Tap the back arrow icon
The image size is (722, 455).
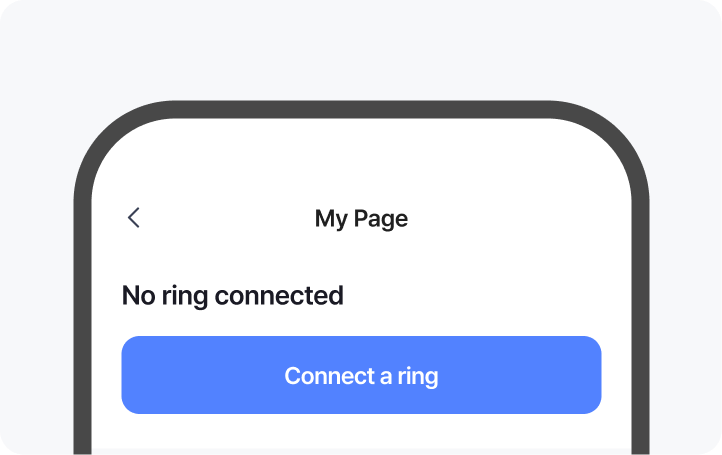tap(134, 218)
